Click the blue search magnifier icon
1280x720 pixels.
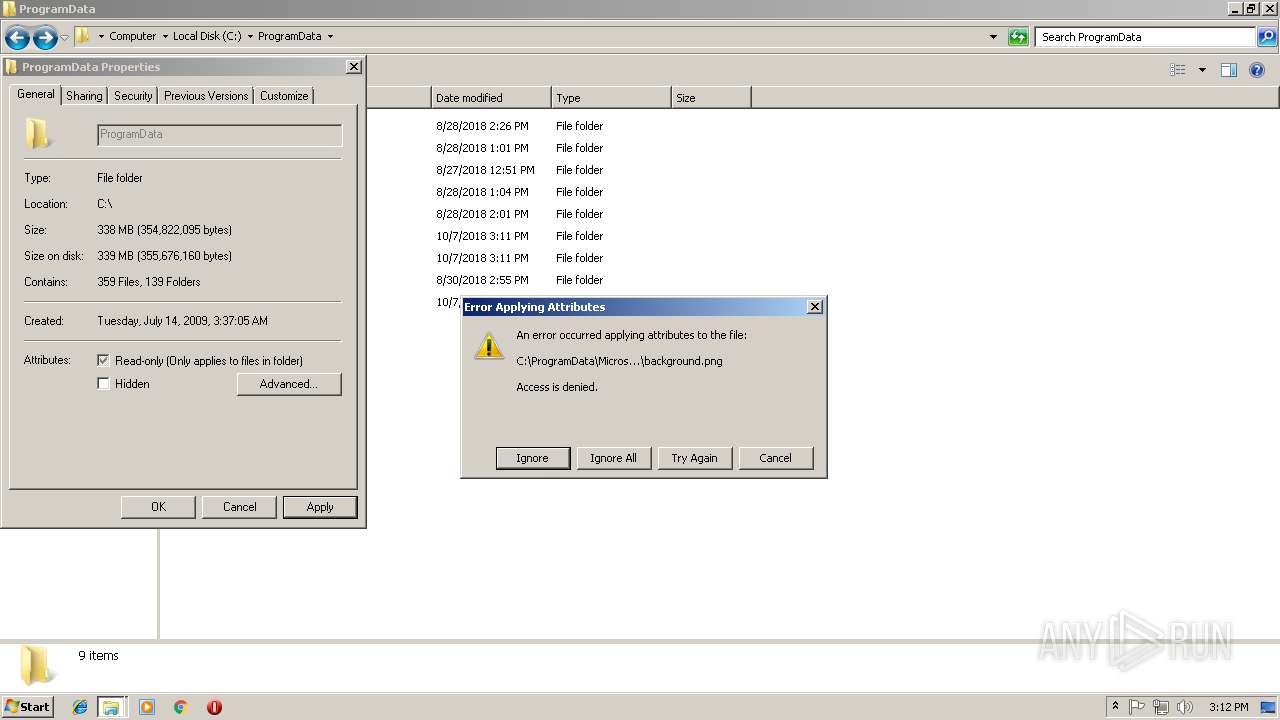click(x=1266, y=37)
